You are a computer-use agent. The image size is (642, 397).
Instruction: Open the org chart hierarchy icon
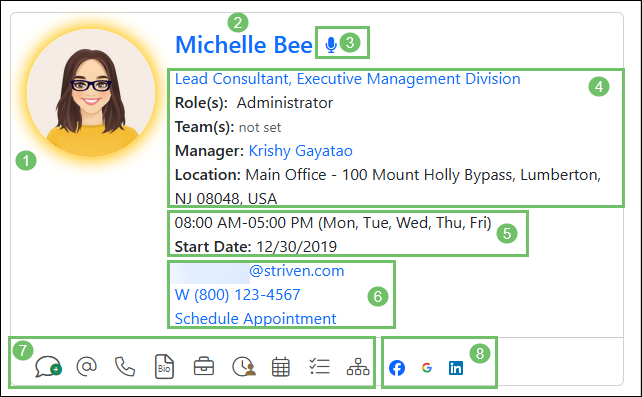click(358, 367)
